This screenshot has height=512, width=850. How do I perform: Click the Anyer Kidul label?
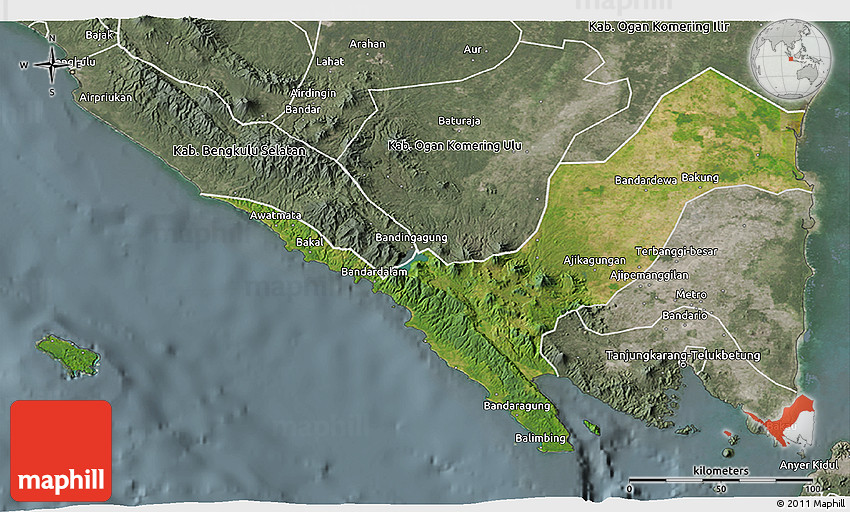point(807,467)
